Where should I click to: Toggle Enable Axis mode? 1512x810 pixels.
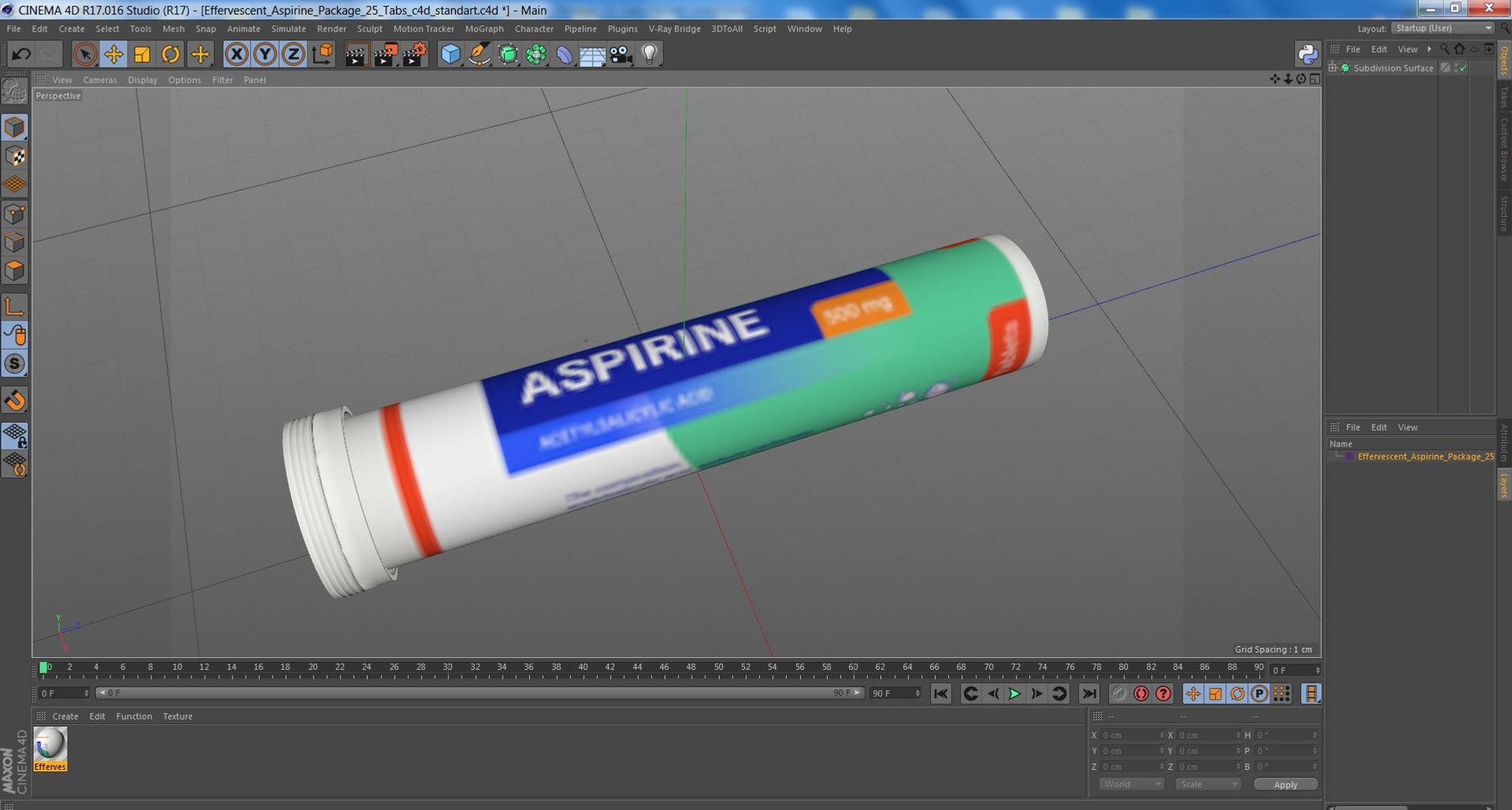[14, 306]
